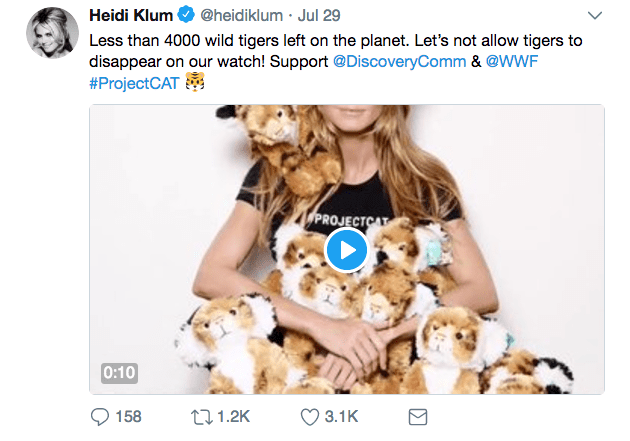This screenshot has height=441, width=630.
Task: Click the 158 replies count
Action: point(129,417)
